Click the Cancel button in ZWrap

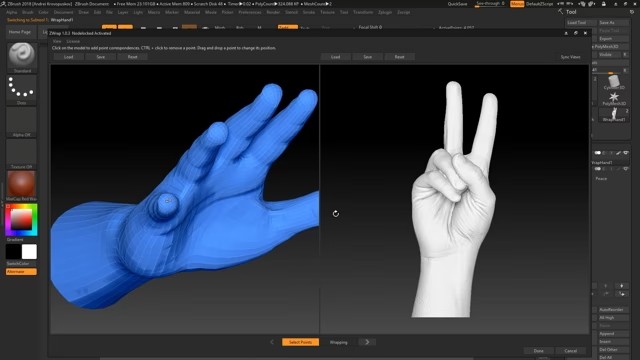click(x=571, y=351)
